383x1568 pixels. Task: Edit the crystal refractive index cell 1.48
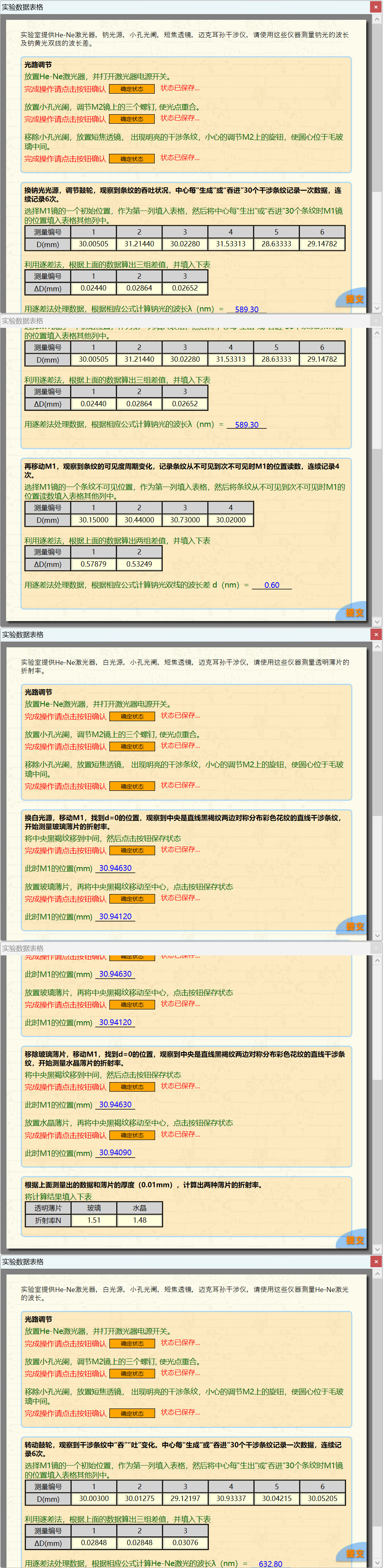(139, 1220)
